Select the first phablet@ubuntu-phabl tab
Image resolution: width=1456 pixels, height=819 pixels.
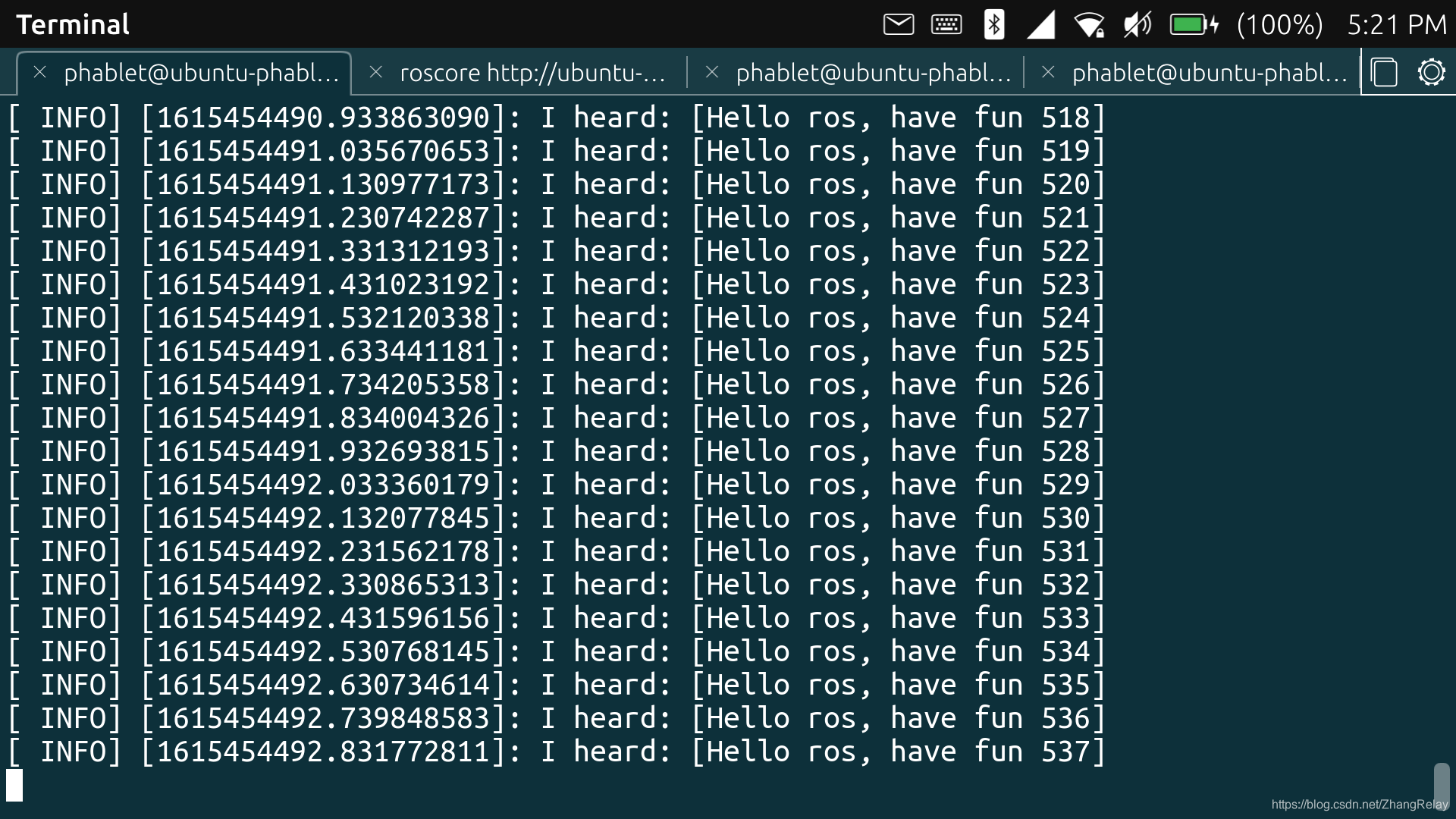point(201,73)
